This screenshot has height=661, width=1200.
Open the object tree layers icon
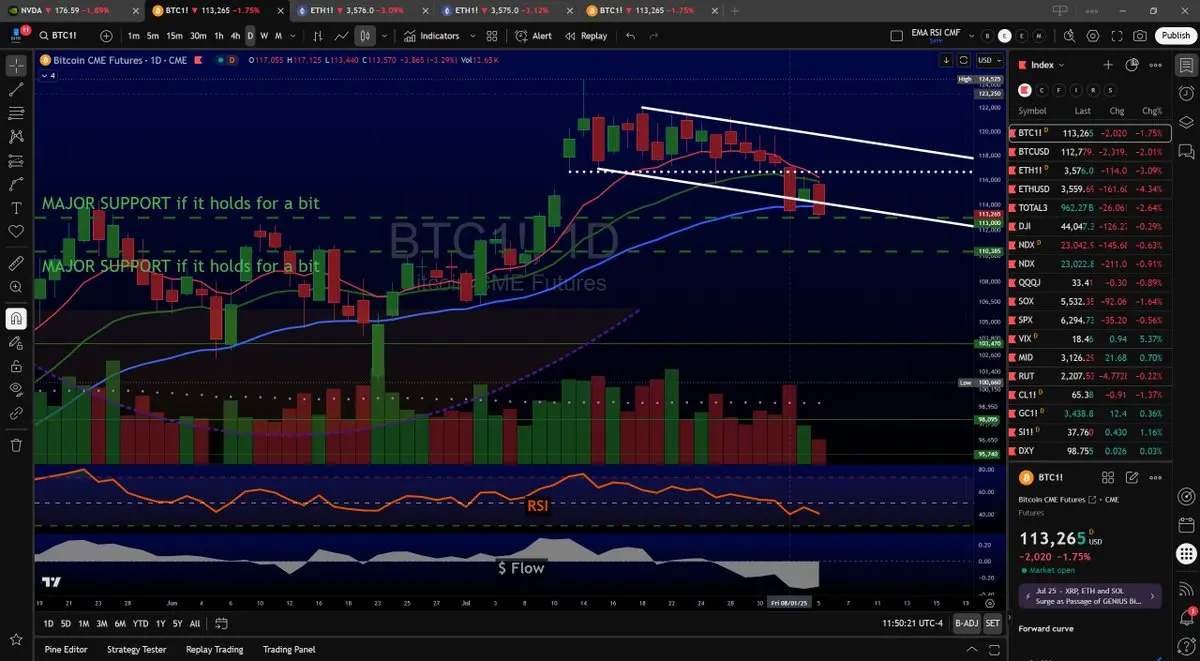point(1185,122)
